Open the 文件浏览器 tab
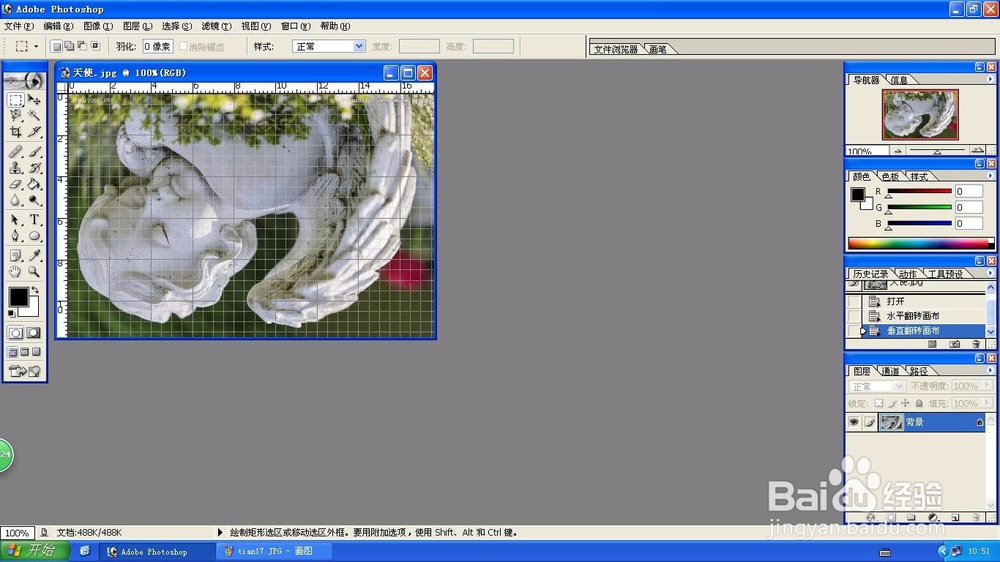Screen dimensions: 1000x562 tap(616, 49)
